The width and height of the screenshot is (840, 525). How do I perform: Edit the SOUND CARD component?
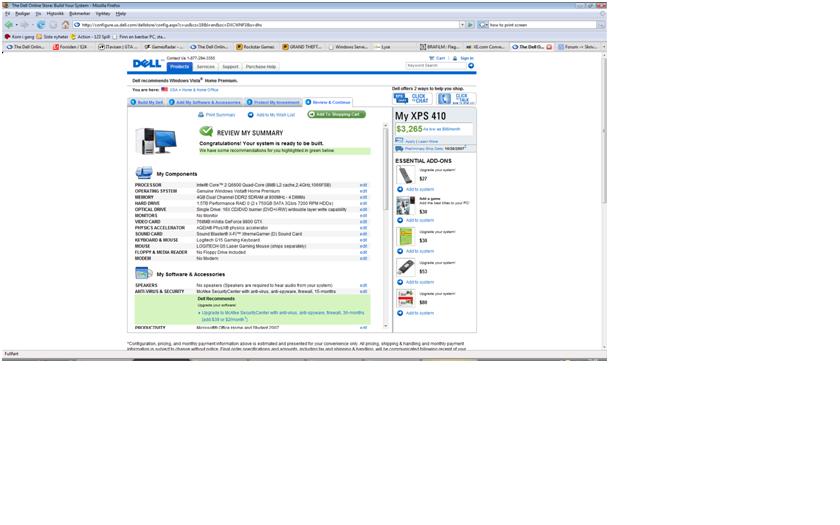363,234
